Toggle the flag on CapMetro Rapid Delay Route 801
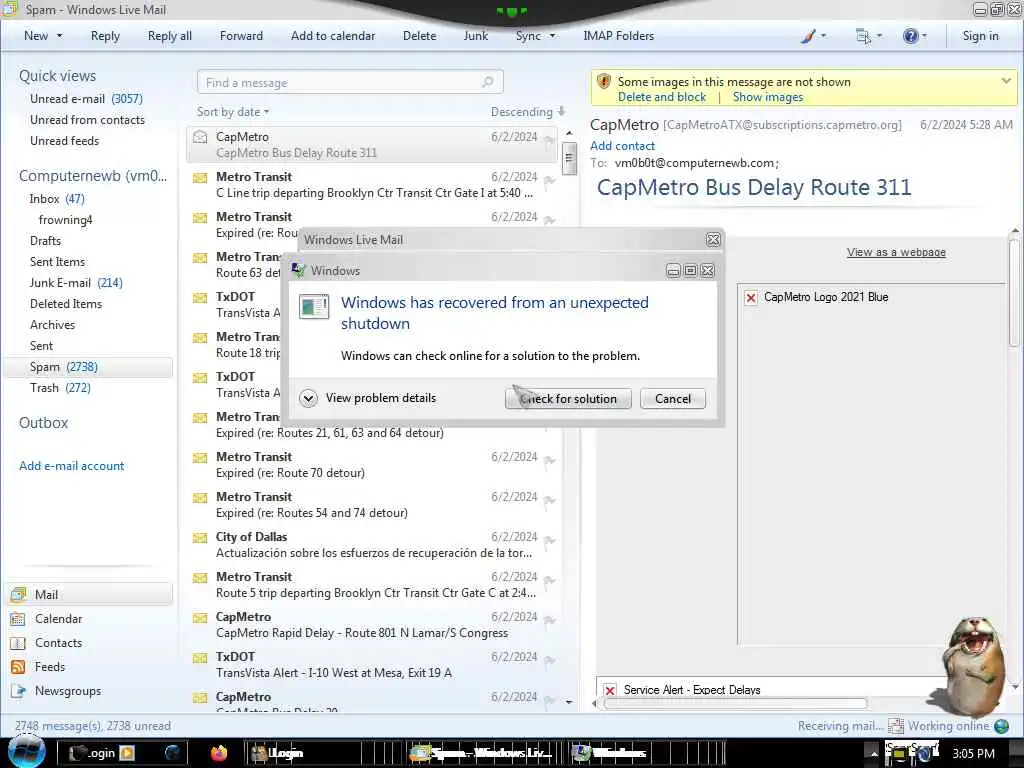 tap(550, 621)
